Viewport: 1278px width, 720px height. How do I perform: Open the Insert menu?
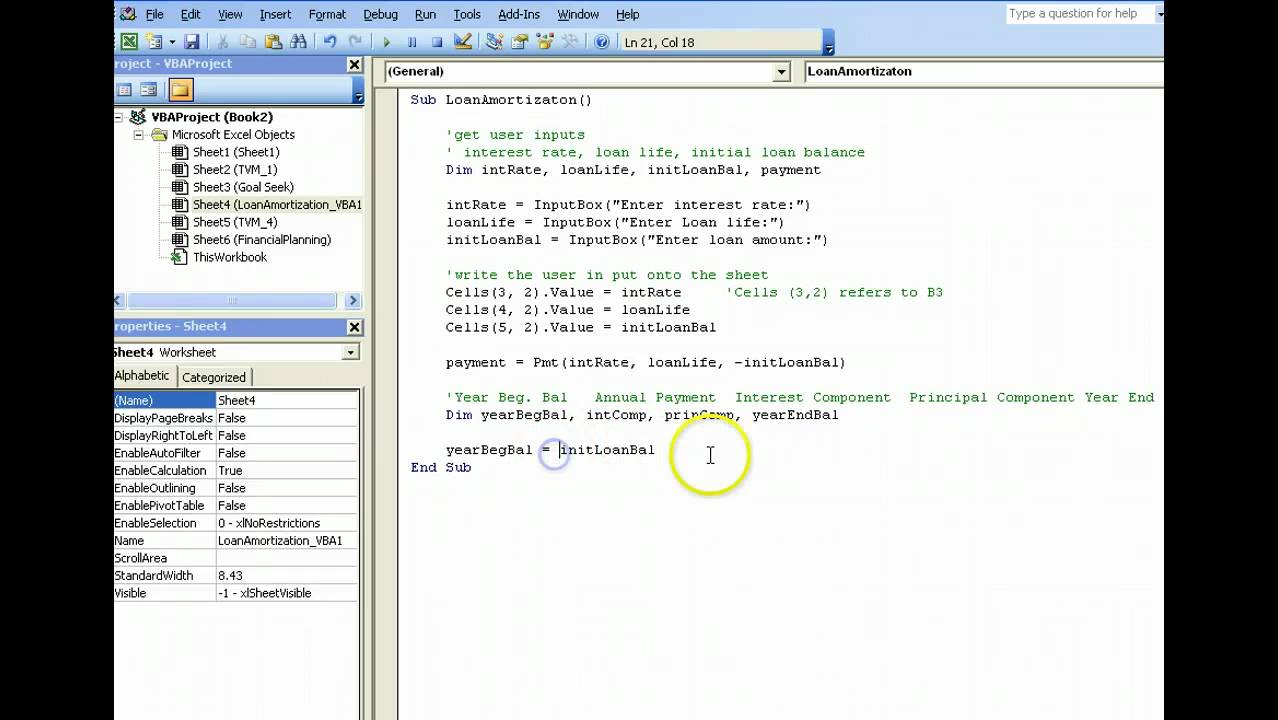click(275, 14)
